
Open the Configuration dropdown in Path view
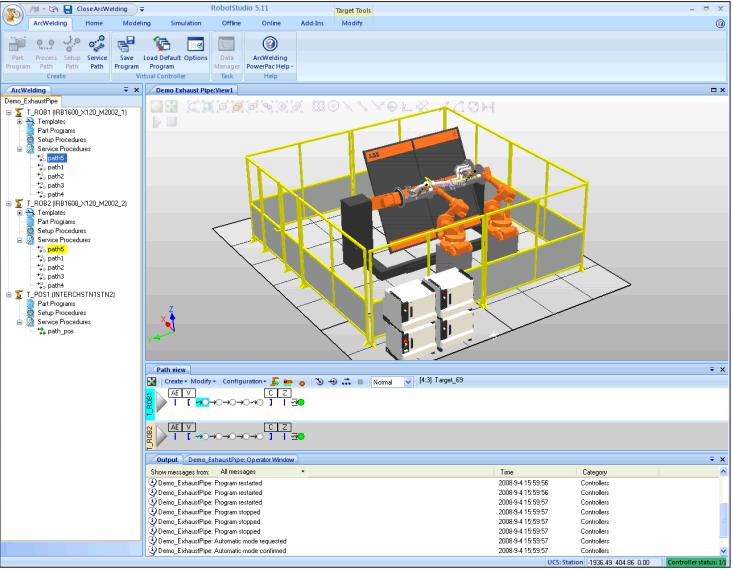(244, 382)
